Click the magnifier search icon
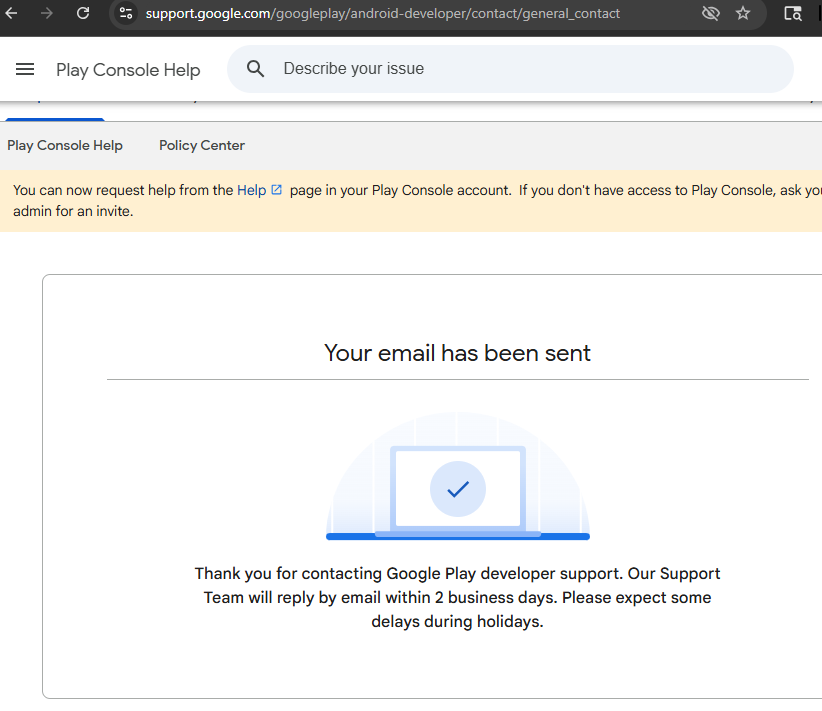Viewport: 822px width, 711px height. 256,69
